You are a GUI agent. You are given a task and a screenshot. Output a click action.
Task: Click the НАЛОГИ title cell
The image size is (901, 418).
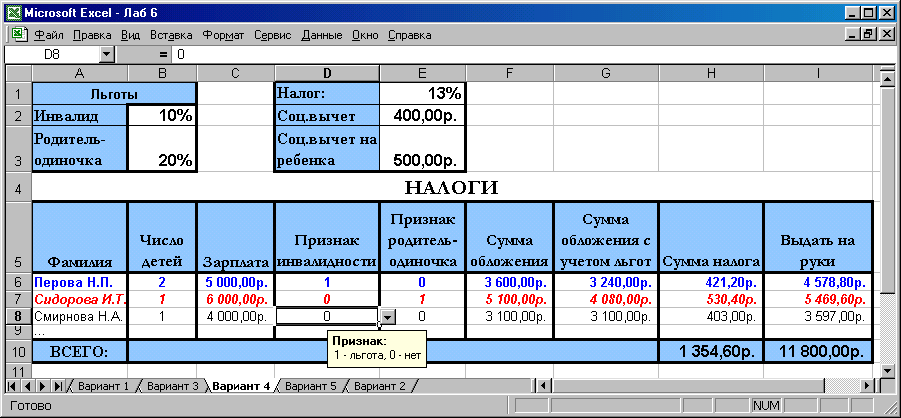(452, 187)
